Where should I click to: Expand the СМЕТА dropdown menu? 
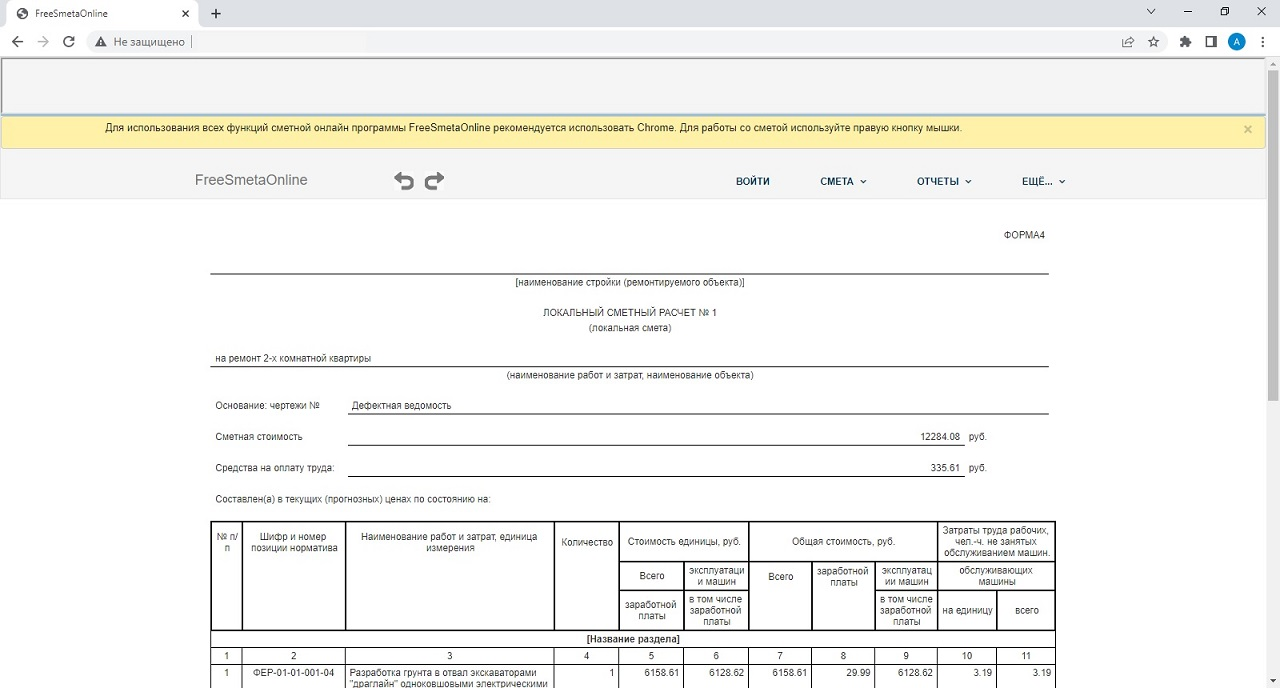click(843, 182)
